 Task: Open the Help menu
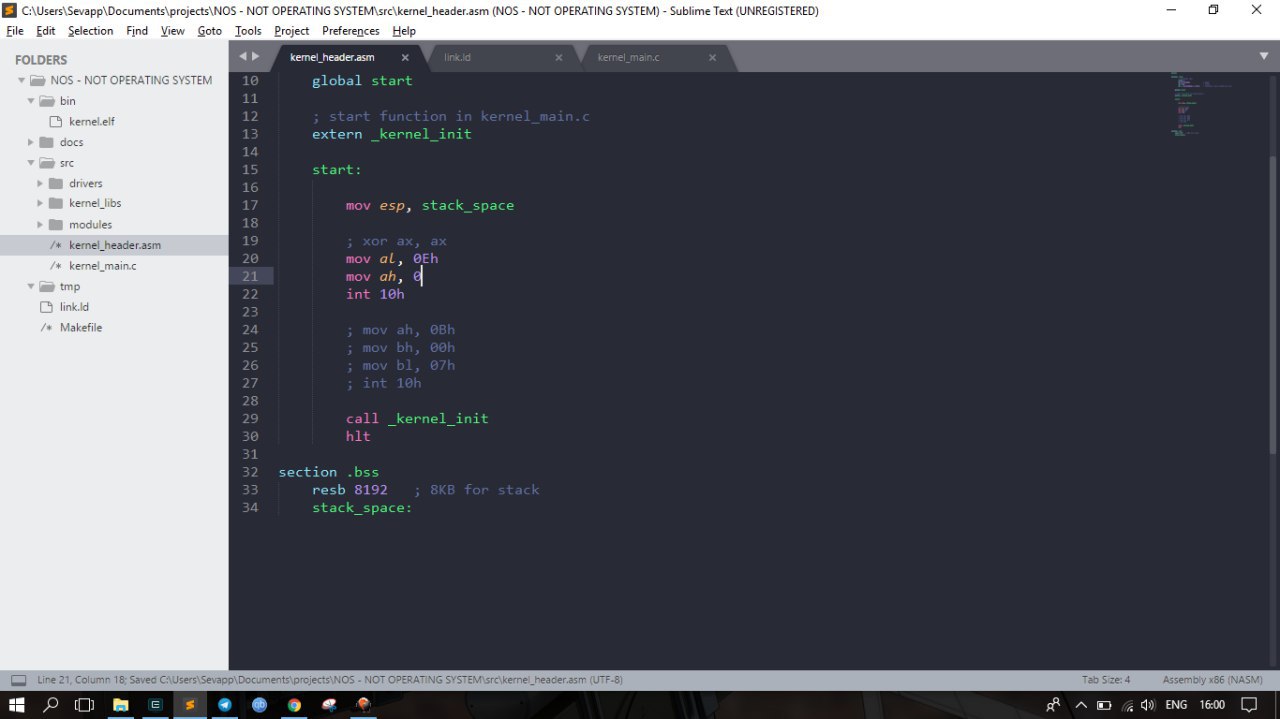pos(404,31)
